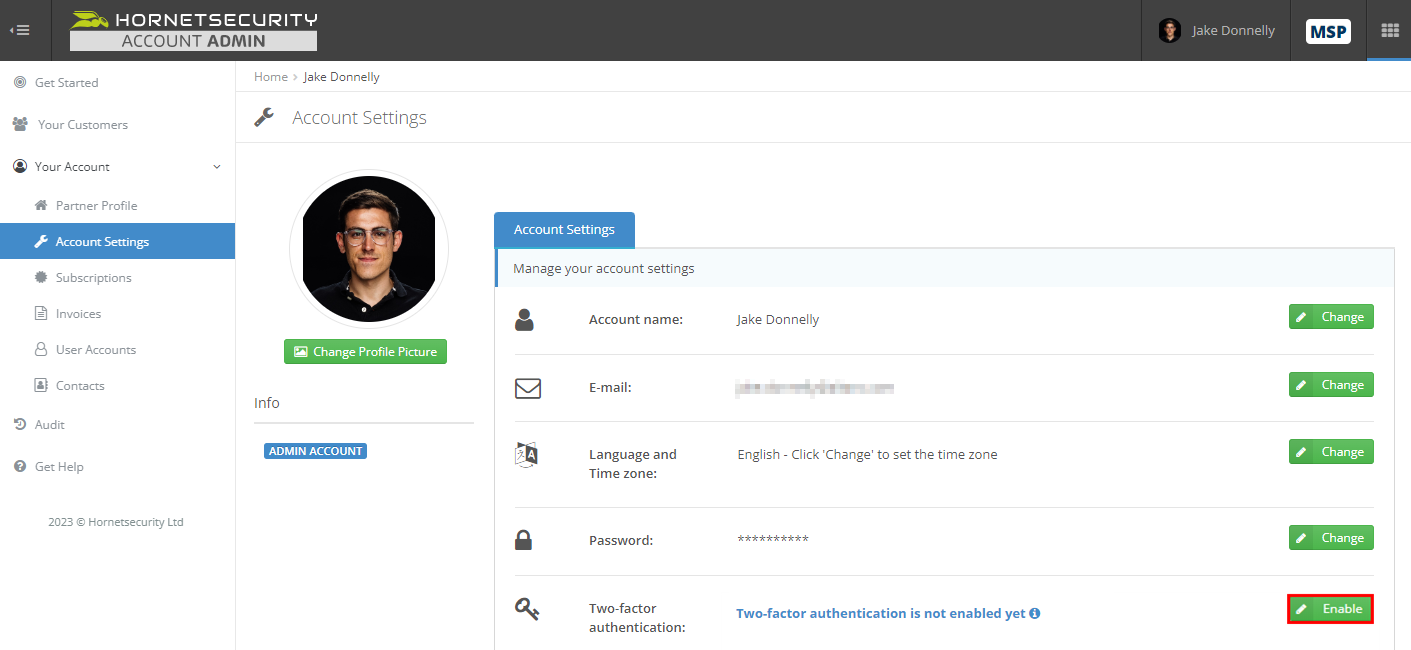Click the two-factor authentication info icon
This screenshot has width=1411, height=650.
tap(1036, 613)
